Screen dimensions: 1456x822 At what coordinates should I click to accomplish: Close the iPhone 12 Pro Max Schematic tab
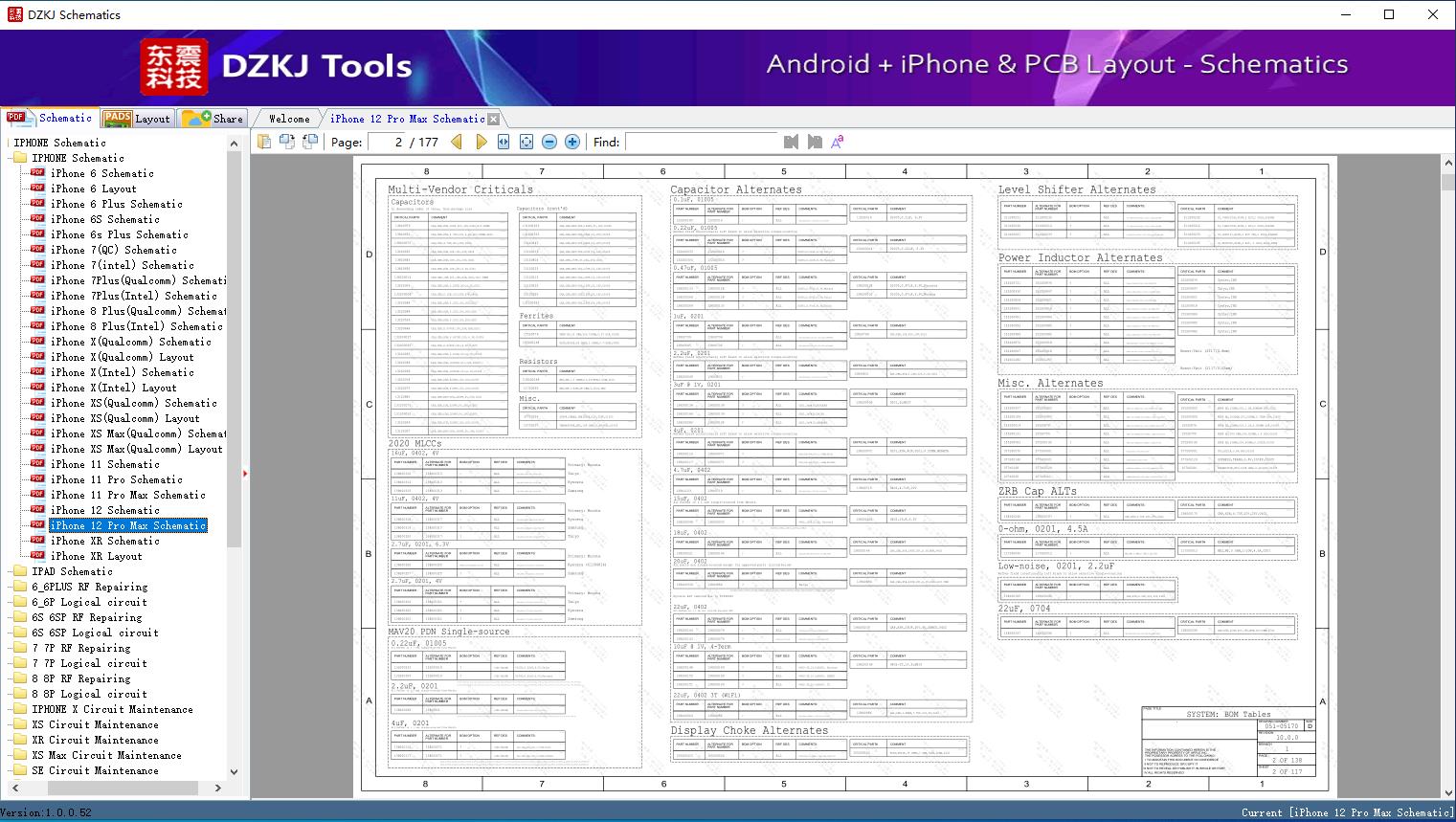(x=494, y=119)
